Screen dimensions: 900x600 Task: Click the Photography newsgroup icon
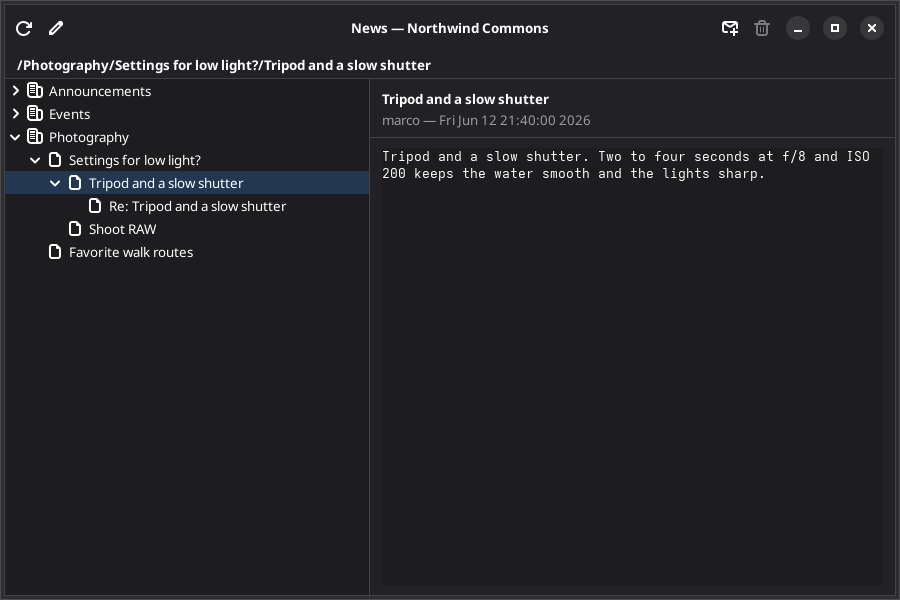(35, 137)
